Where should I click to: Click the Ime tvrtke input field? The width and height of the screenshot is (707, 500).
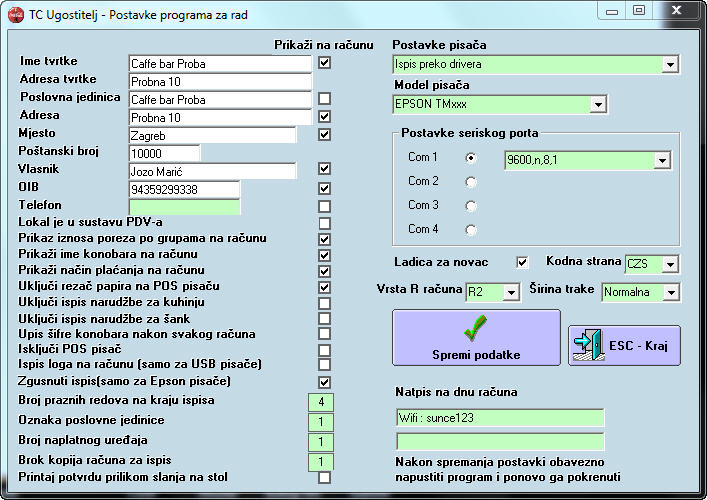tap(220, 64)
